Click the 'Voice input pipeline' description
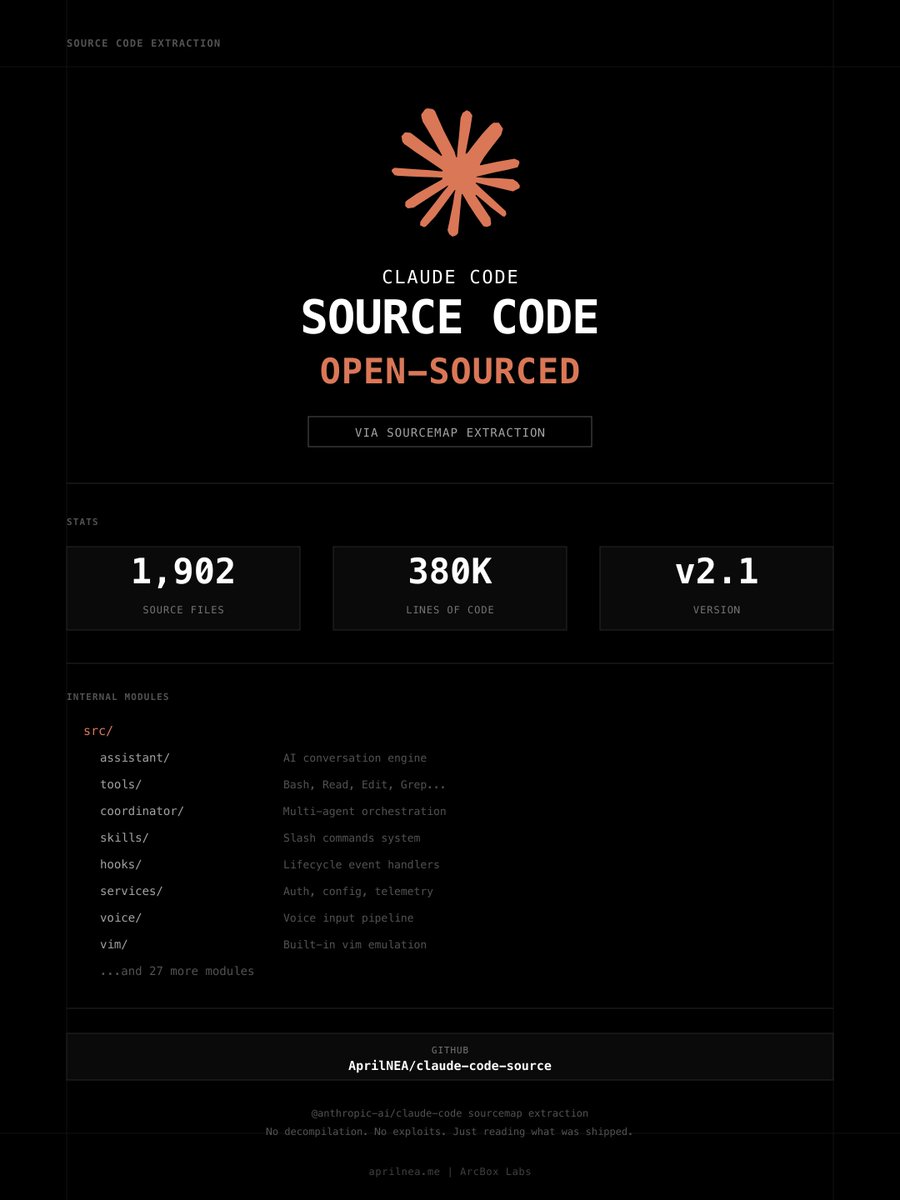The image size is (900, 1200). 348,918
